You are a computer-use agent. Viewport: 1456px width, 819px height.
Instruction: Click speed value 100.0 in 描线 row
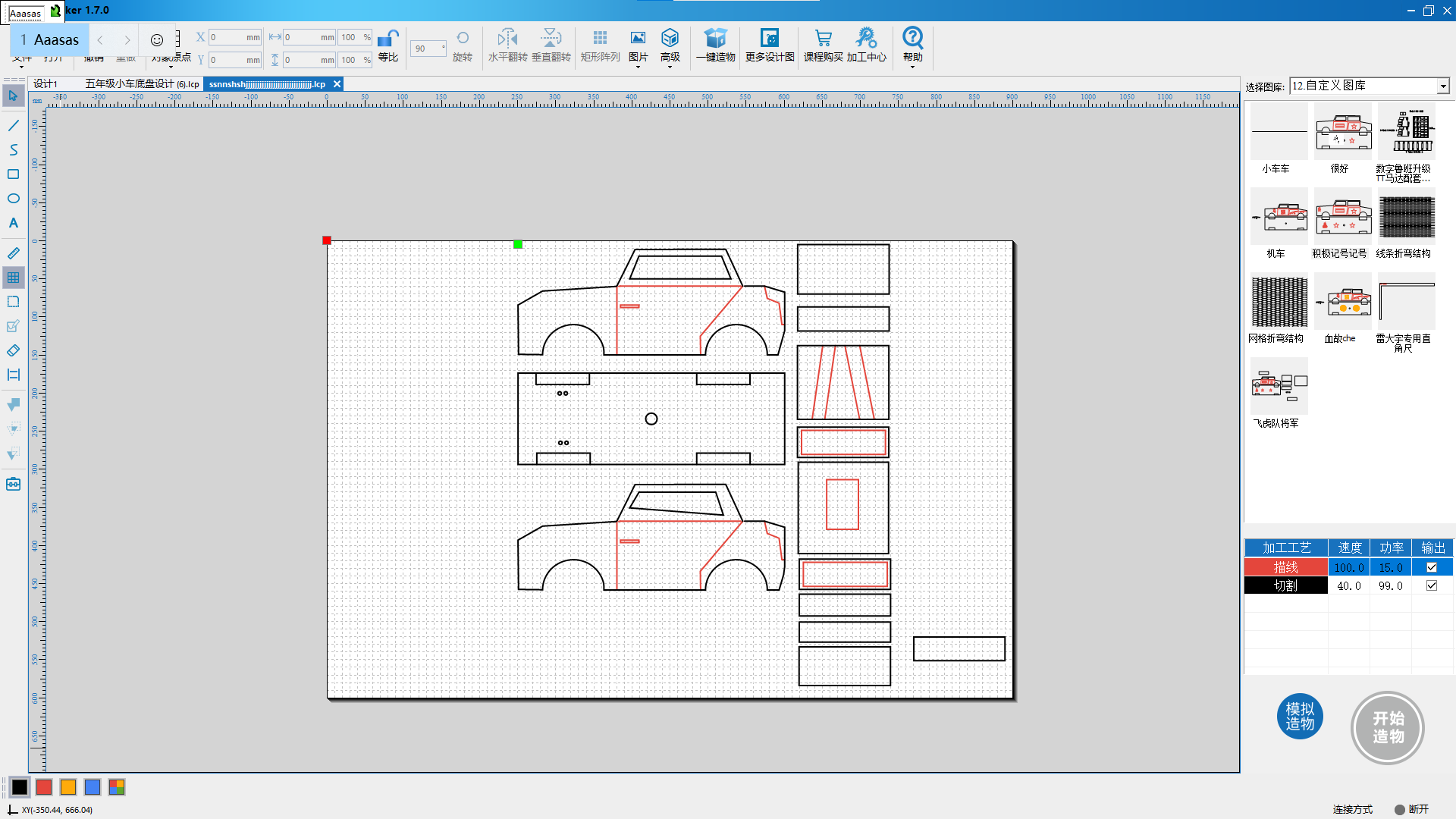(1349, 567)
